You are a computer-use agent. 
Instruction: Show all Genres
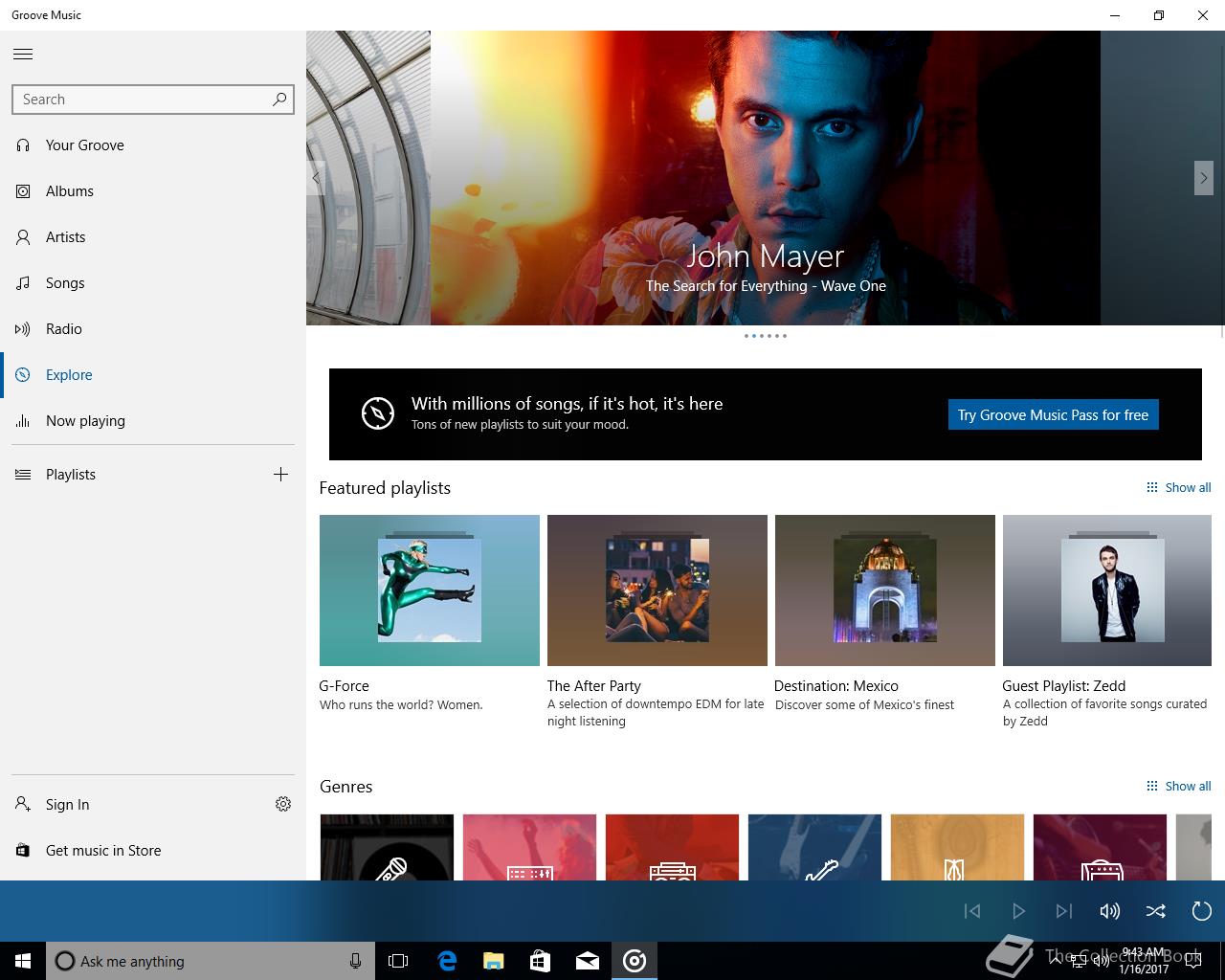1178,787
